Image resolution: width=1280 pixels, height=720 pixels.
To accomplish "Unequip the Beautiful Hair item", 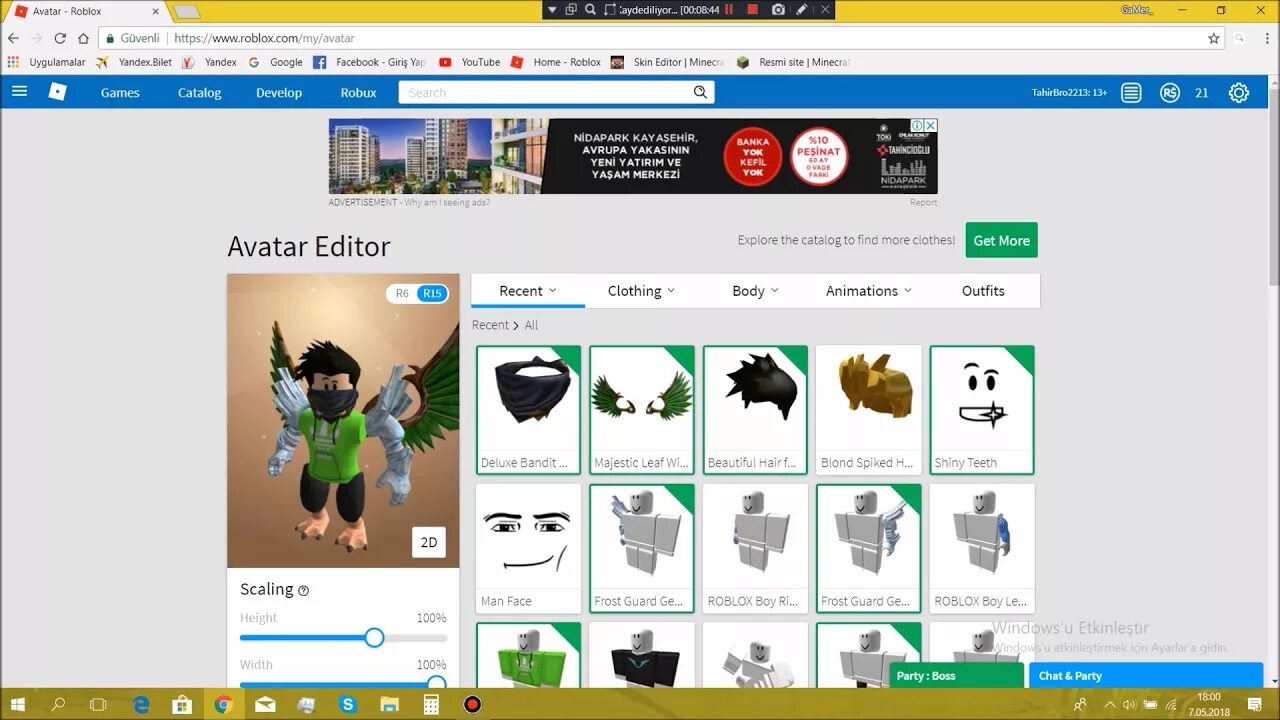I will coord(755,410).
